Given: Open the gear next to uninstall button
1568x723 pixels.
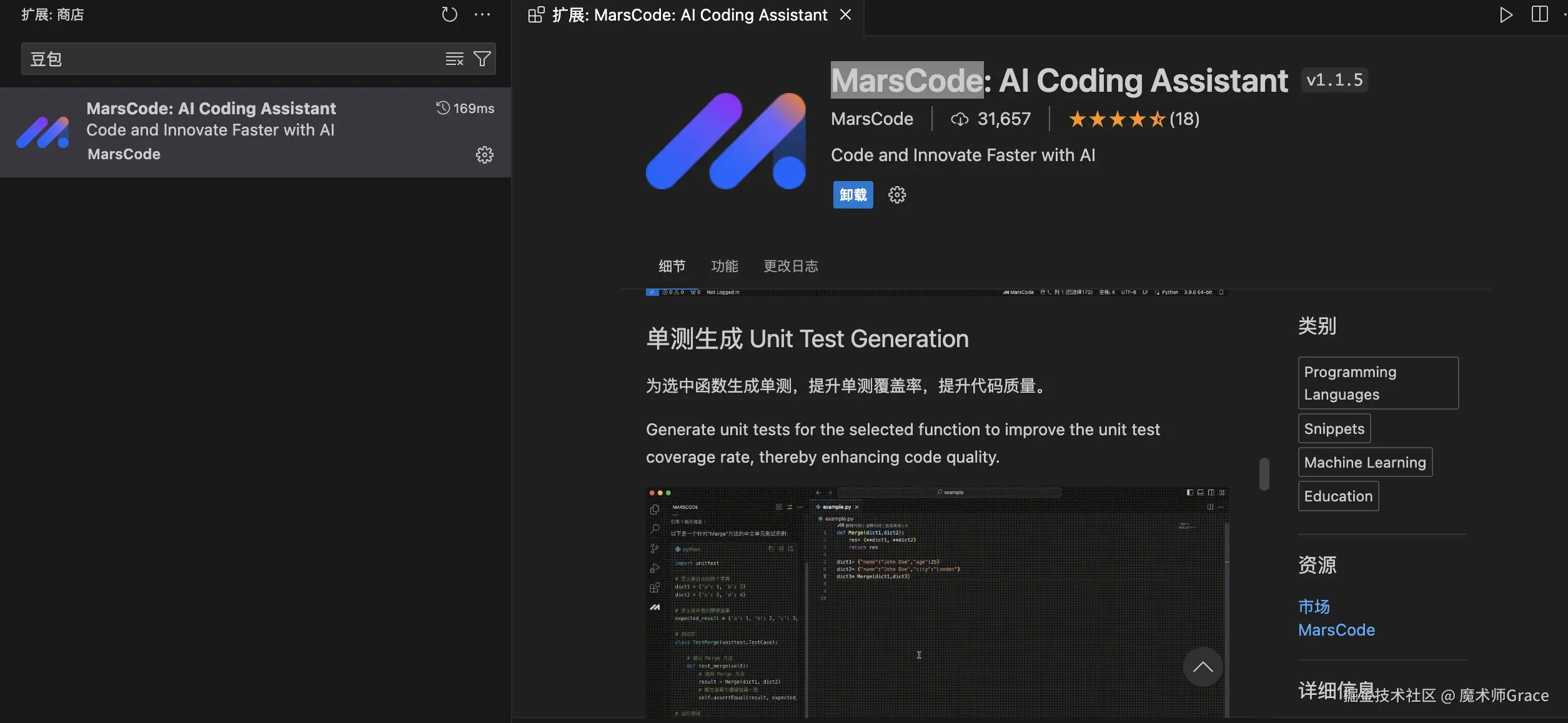Looking at the screenshot, I should 897,195.
